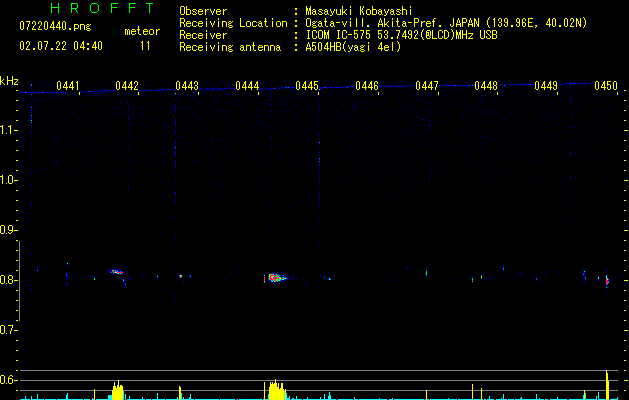Click the 0441 time marker

(x=68, y=86)
